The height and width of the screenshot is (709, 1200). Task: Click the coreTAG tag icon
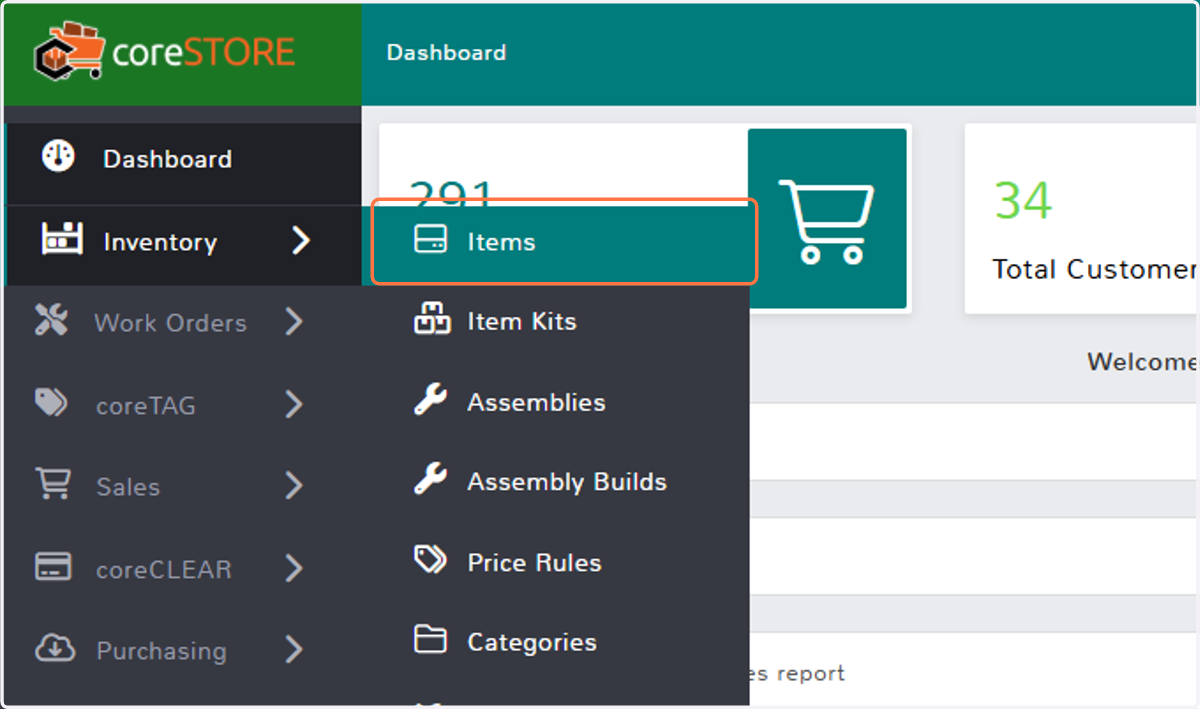pyautogui.click(x=51, y=403)
